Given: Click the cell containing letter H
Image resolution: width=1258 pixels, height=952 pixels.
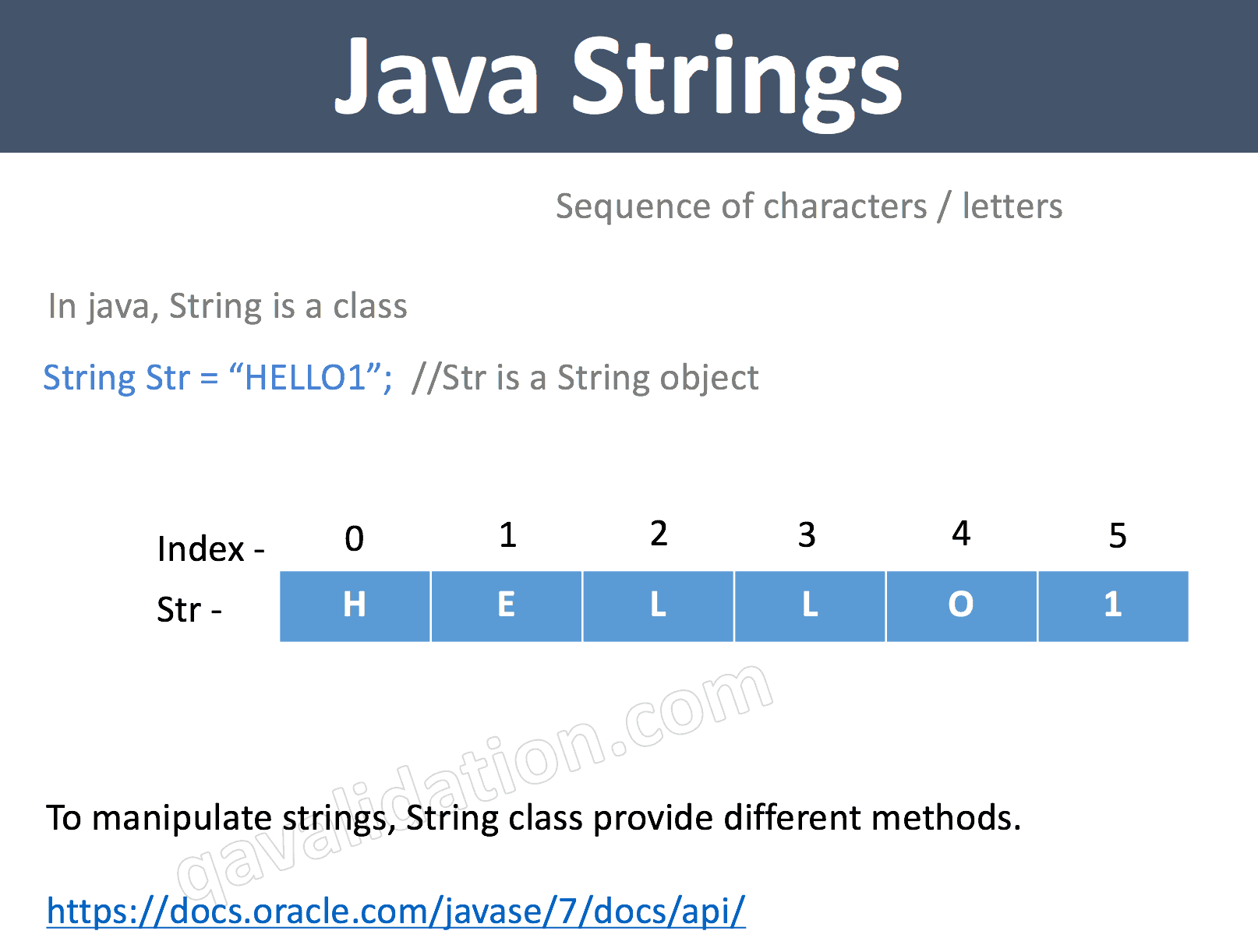Looking at the screenshot, I should tap(355, 605).
